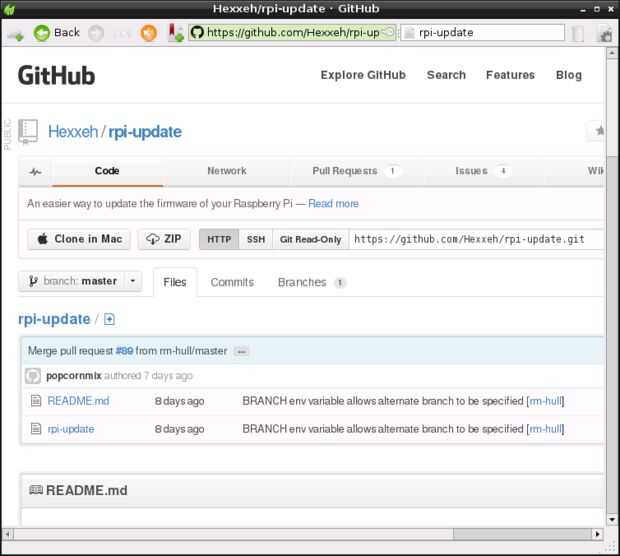Open popcornmix author link

74,376
